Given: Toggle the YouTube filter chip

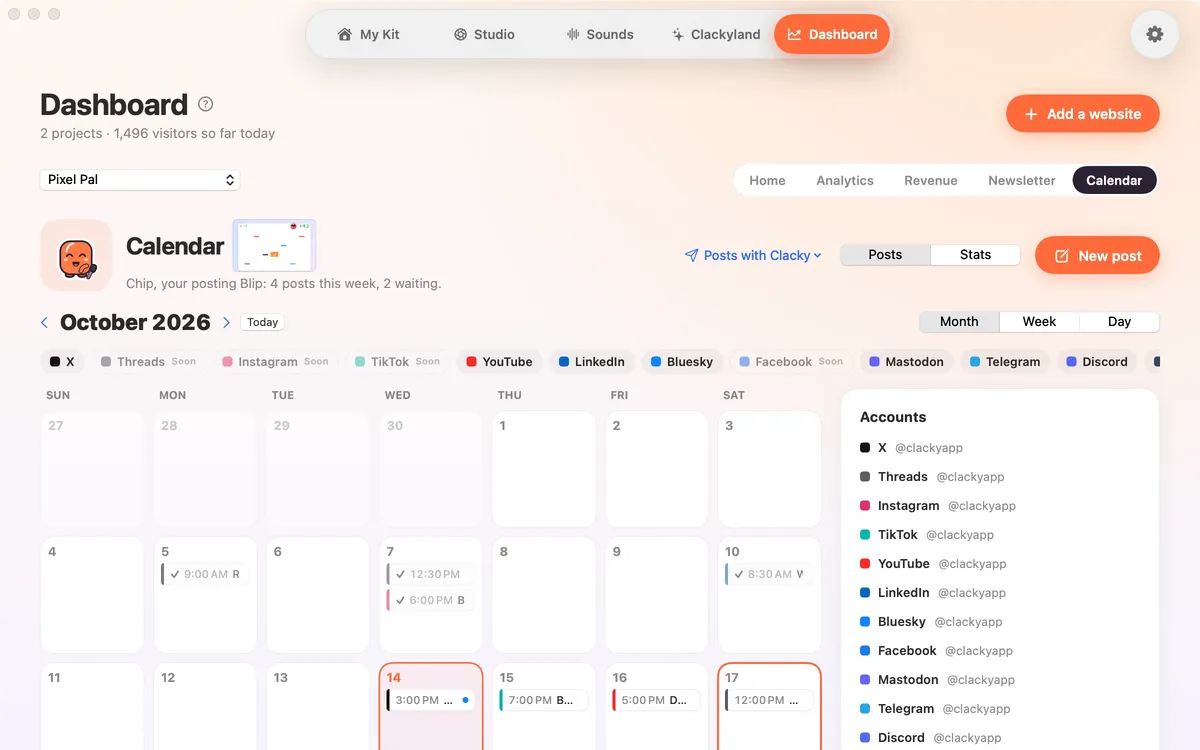Looking at the screenshot, I should pos(499,362).
